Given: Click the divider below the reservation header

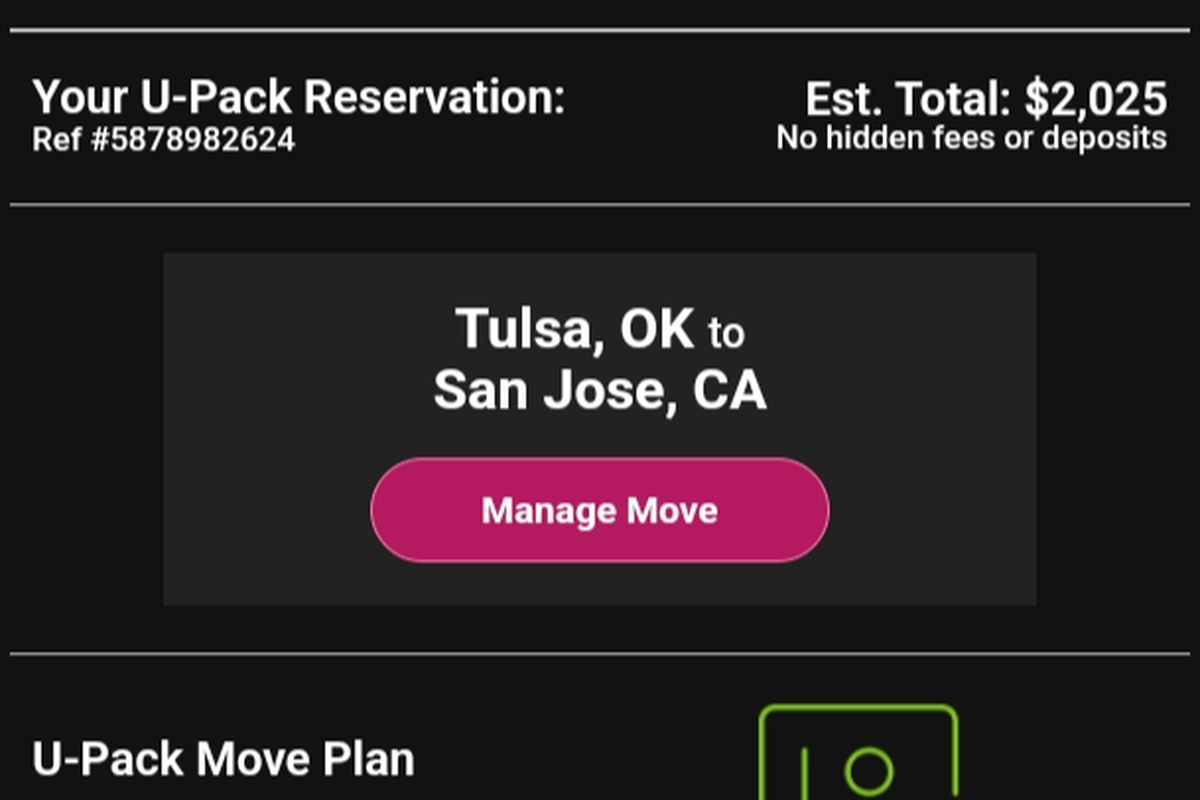Looking at the screenshot, I should 600,205.
